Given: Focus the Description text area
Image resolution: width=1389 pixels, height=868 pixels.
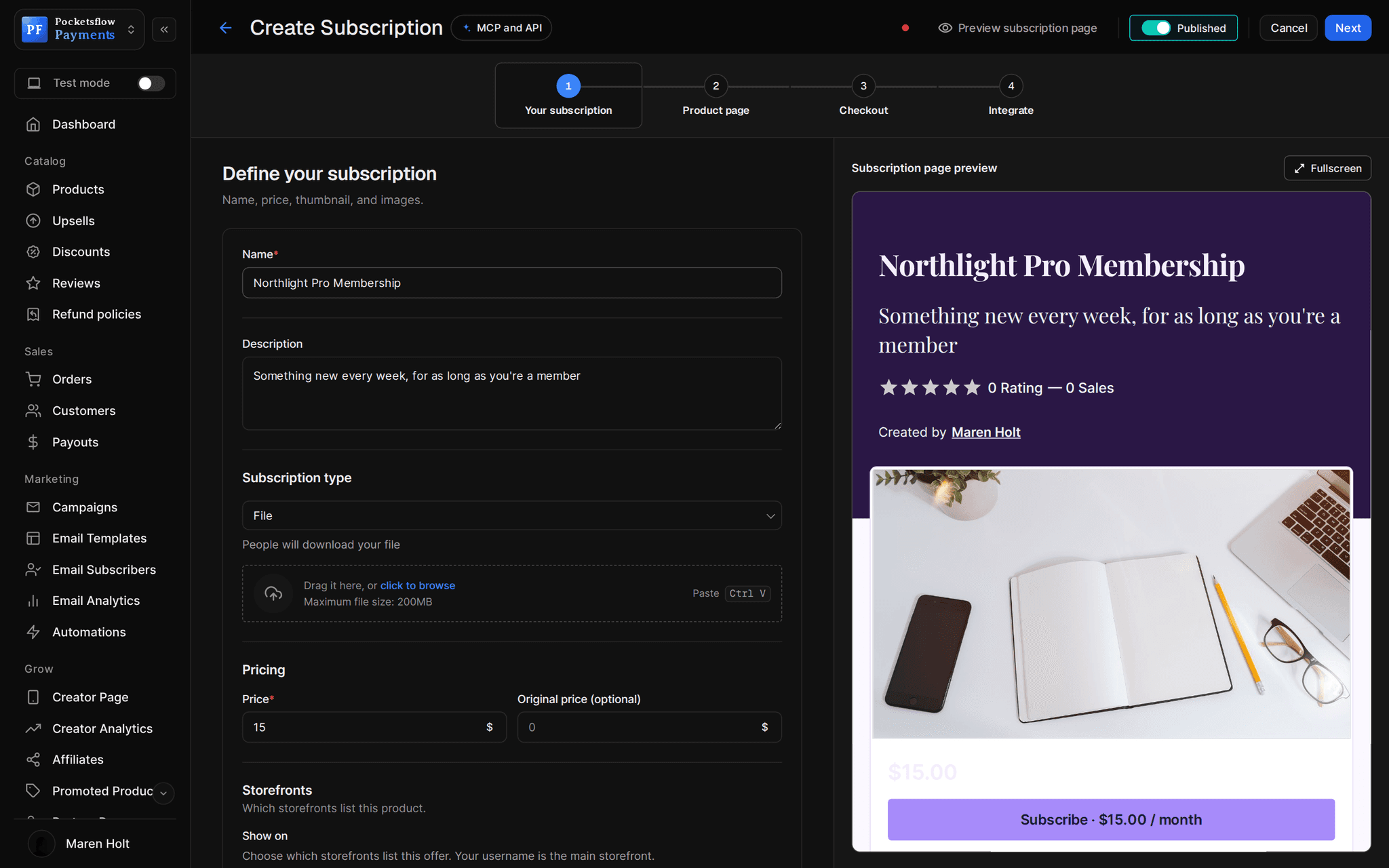Looking at the screenshot, I should tap(511, 393).
